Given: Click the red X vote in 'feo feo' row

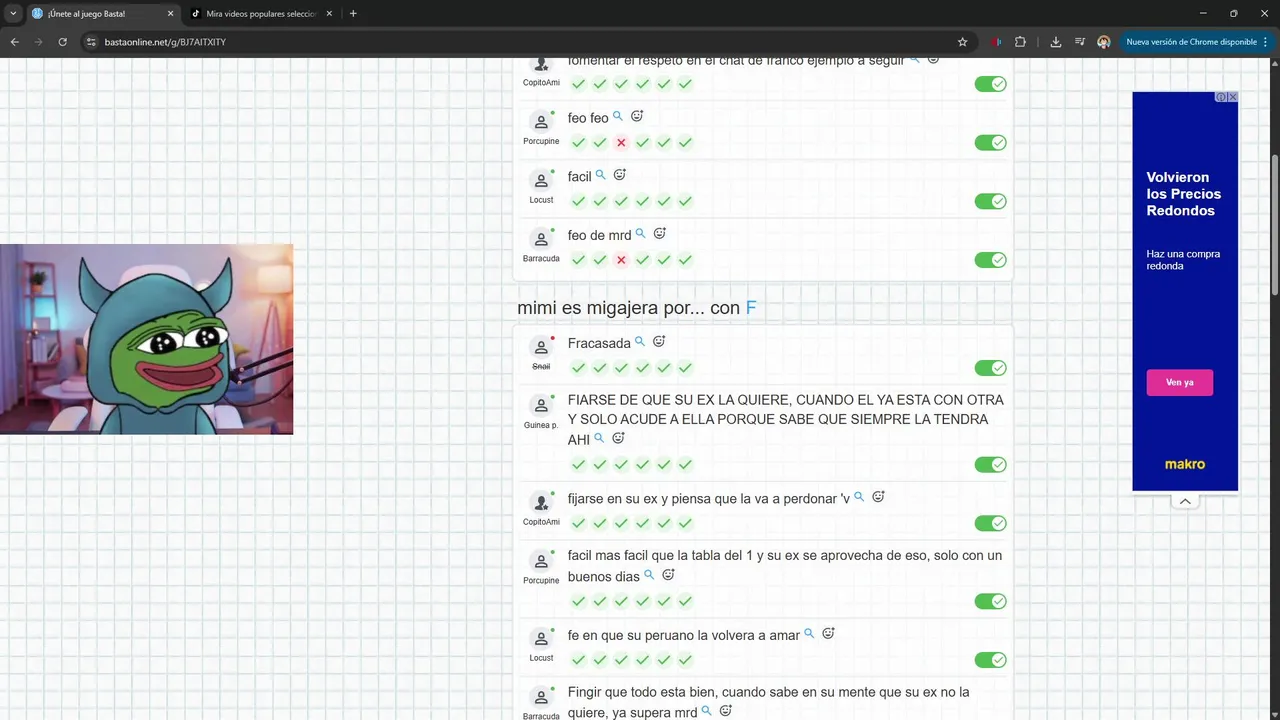Looking at the screenshot, I should click(621, 143).
